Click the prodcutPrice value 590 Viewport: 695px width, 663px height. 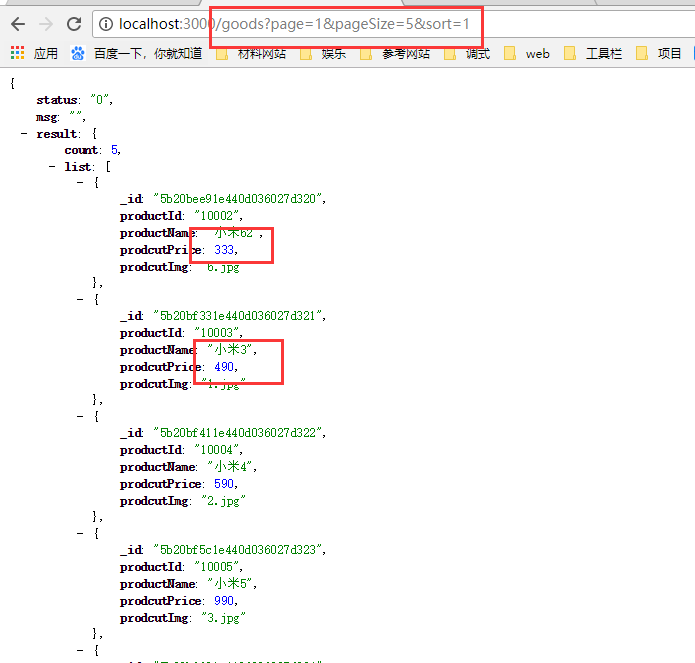coord(224,484)
